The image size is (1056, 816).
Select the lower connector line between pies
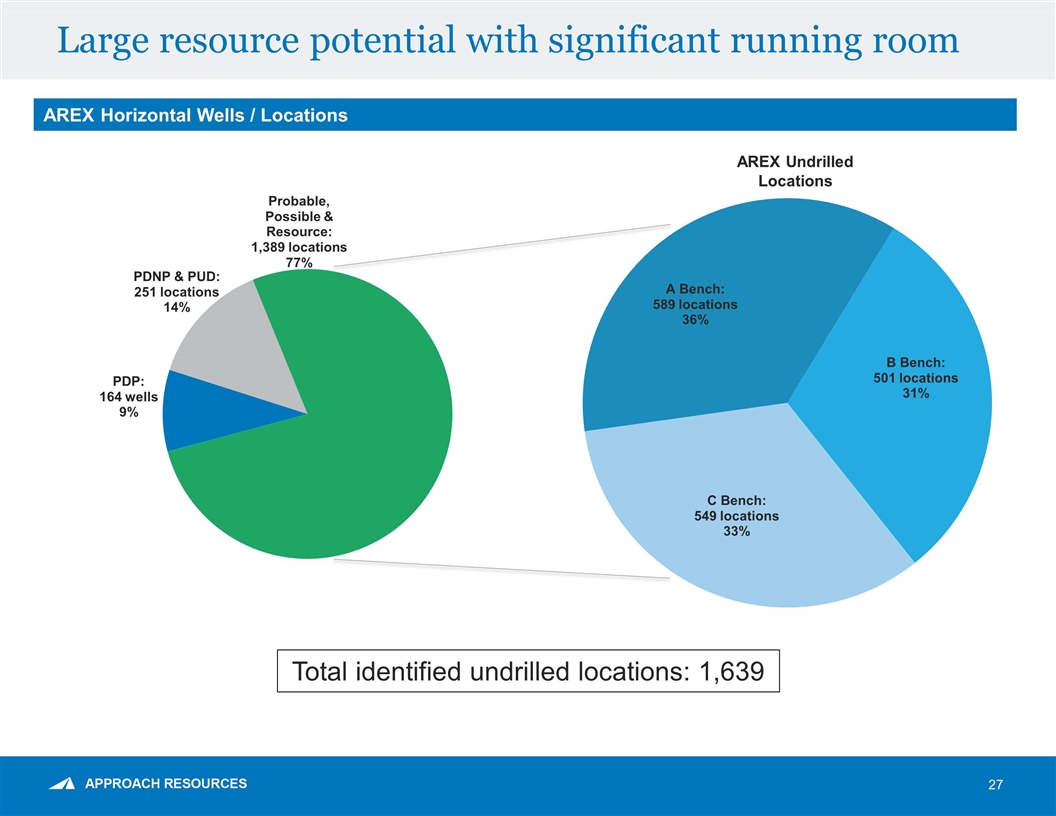[500, 570]
